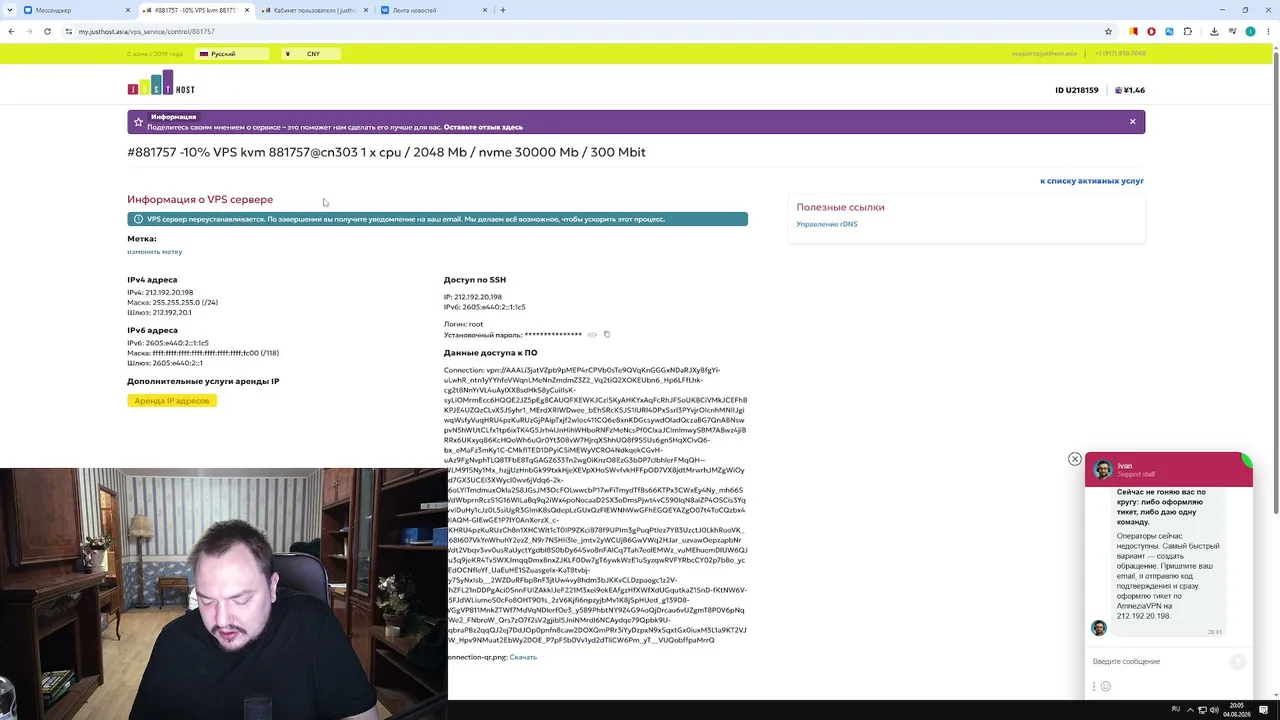Screen dimensions: 1280x720
Task: Click the support email in header
Action: pyautogui.click(x=1044, y=54)
